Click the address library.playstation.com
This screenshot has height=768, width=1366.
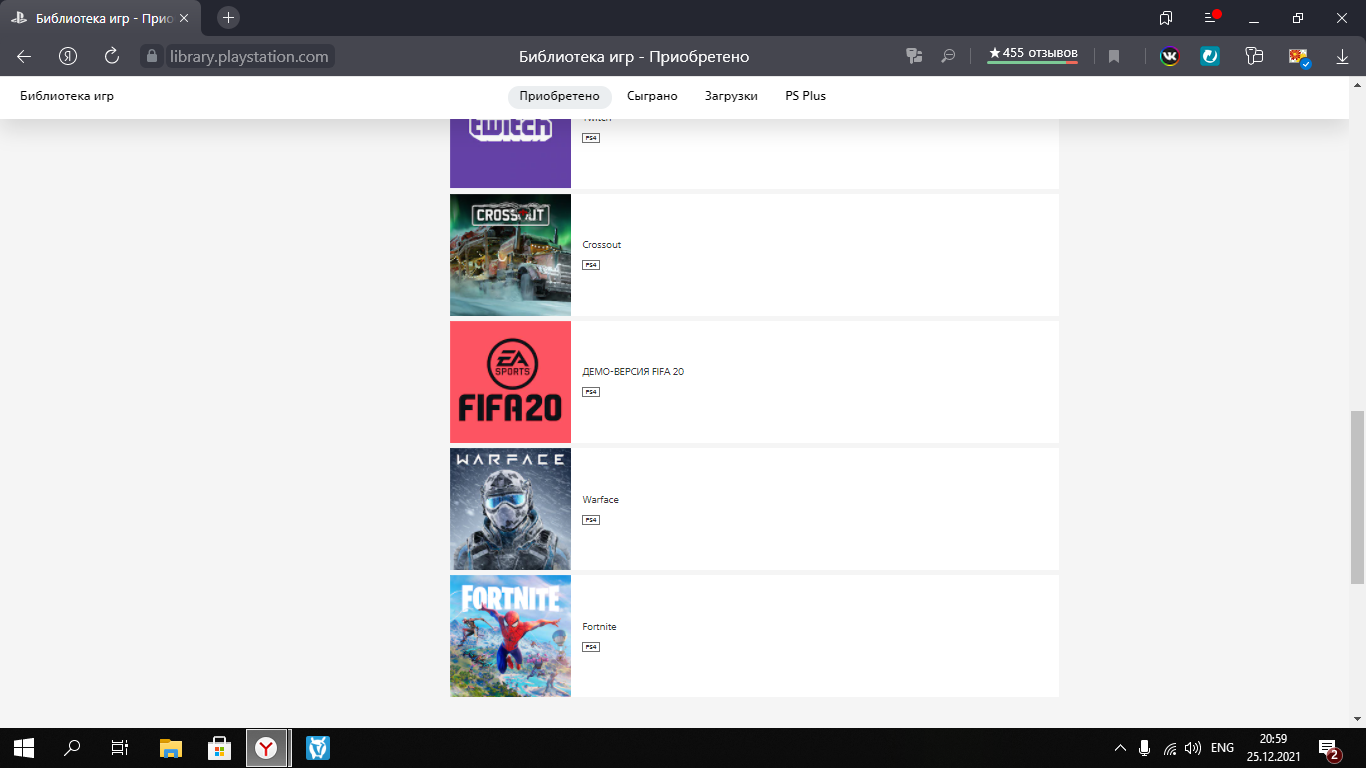[248, 57]
